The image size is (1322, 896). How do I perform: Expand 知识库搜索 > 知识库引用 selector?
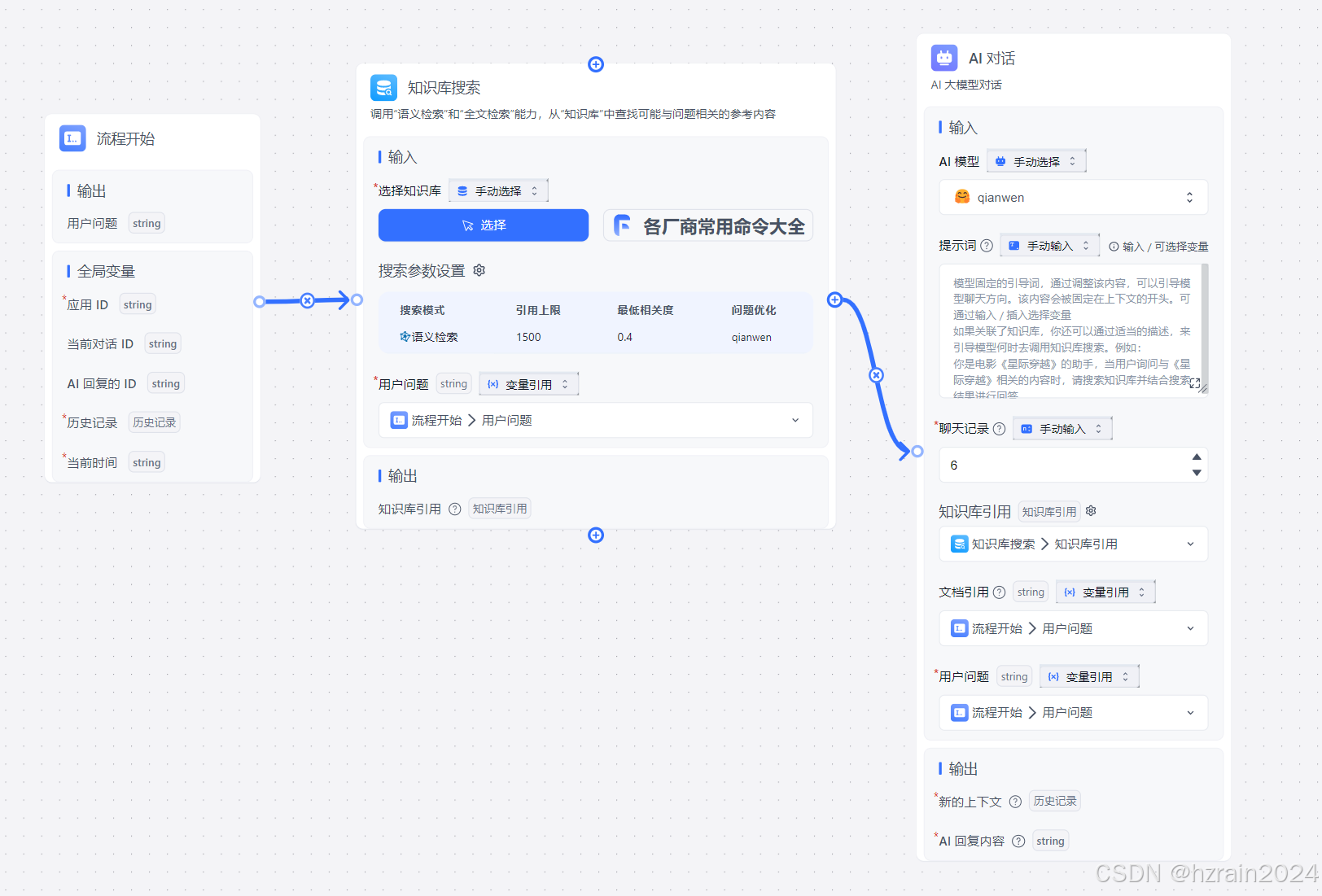pyautogui.click(x=1074, y=544)
